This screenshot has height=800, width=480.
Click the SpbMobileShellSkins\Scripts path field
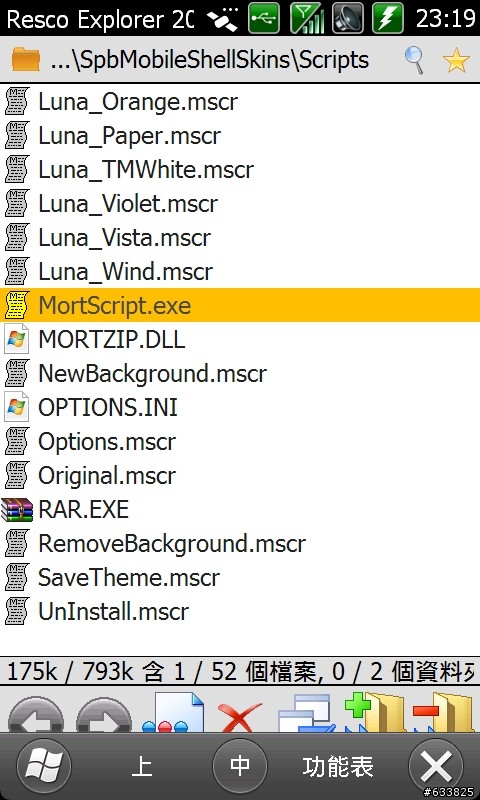click(210, 60)
